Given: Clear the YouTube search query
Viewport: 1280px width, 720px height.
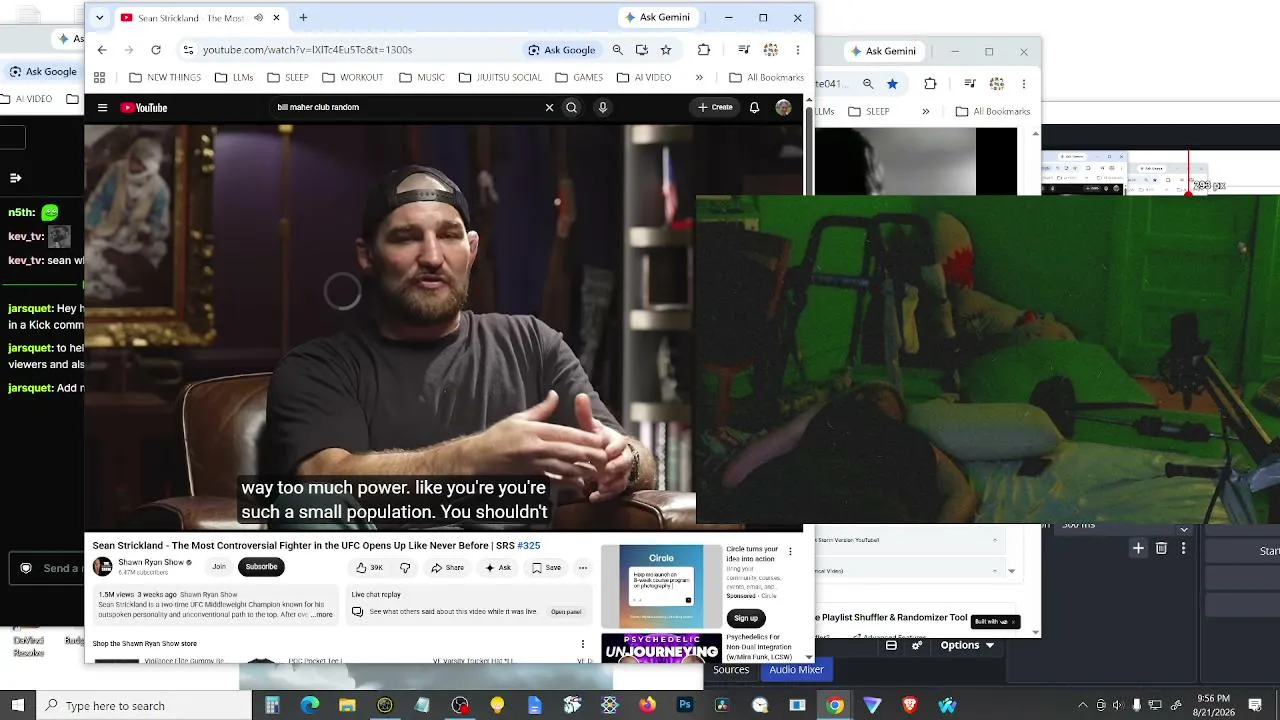Looking at the screenshot, I should tap(549, 107).
